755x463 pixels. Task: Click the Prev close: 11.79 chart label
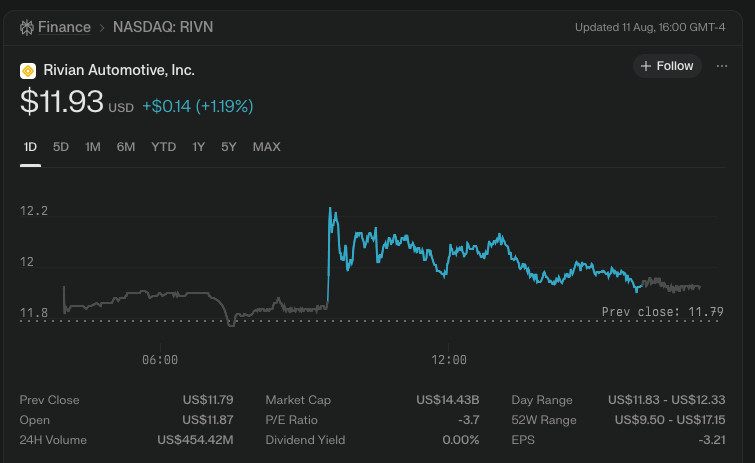coord(663,312)
